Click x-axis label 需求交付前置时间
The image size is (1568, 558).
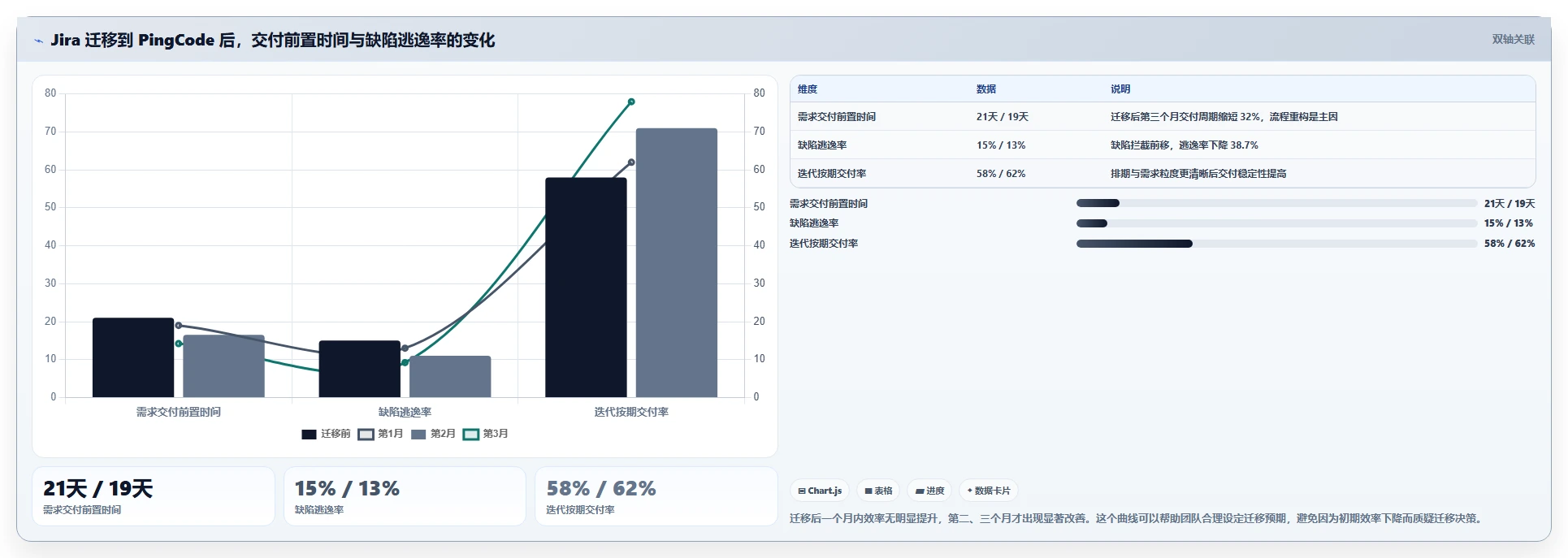click(179, 413)
